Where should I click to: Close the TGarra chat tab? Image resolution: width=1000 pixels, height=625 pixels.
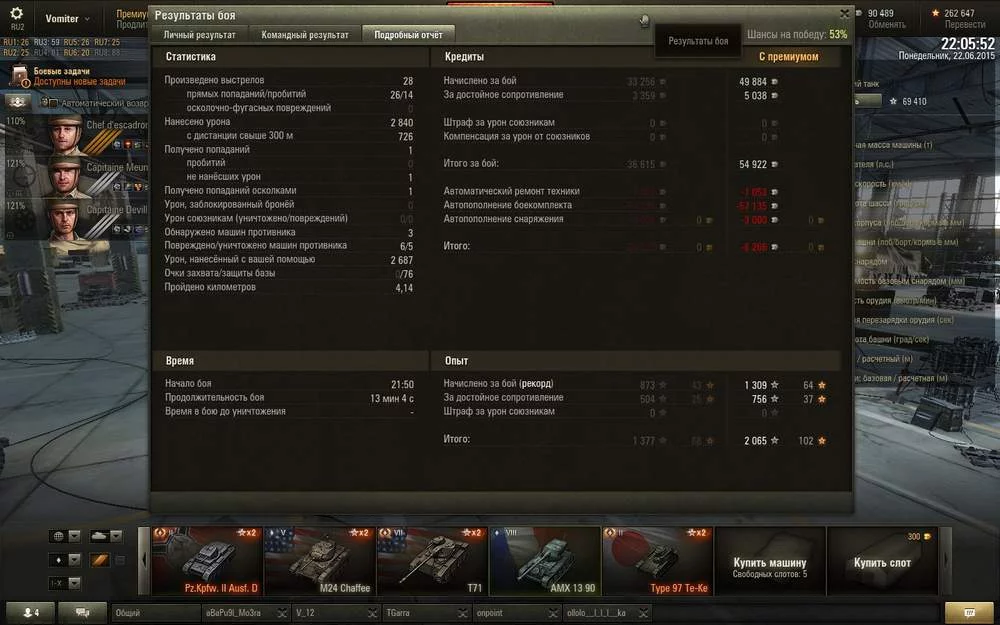click(x=464, y=613)
